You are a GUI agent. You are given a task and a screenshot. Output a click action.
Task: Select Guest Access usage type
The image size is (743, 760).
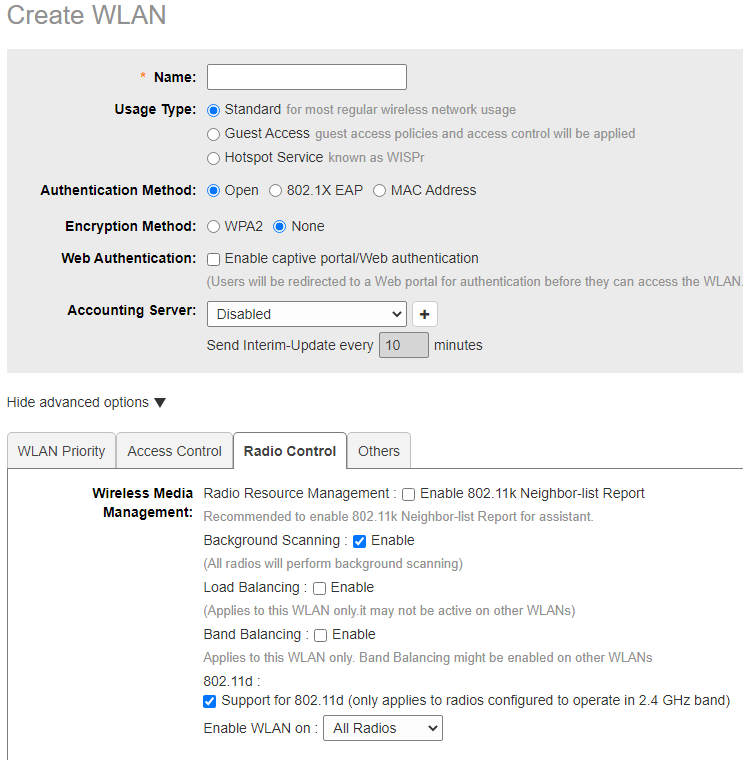coord(214,134)
